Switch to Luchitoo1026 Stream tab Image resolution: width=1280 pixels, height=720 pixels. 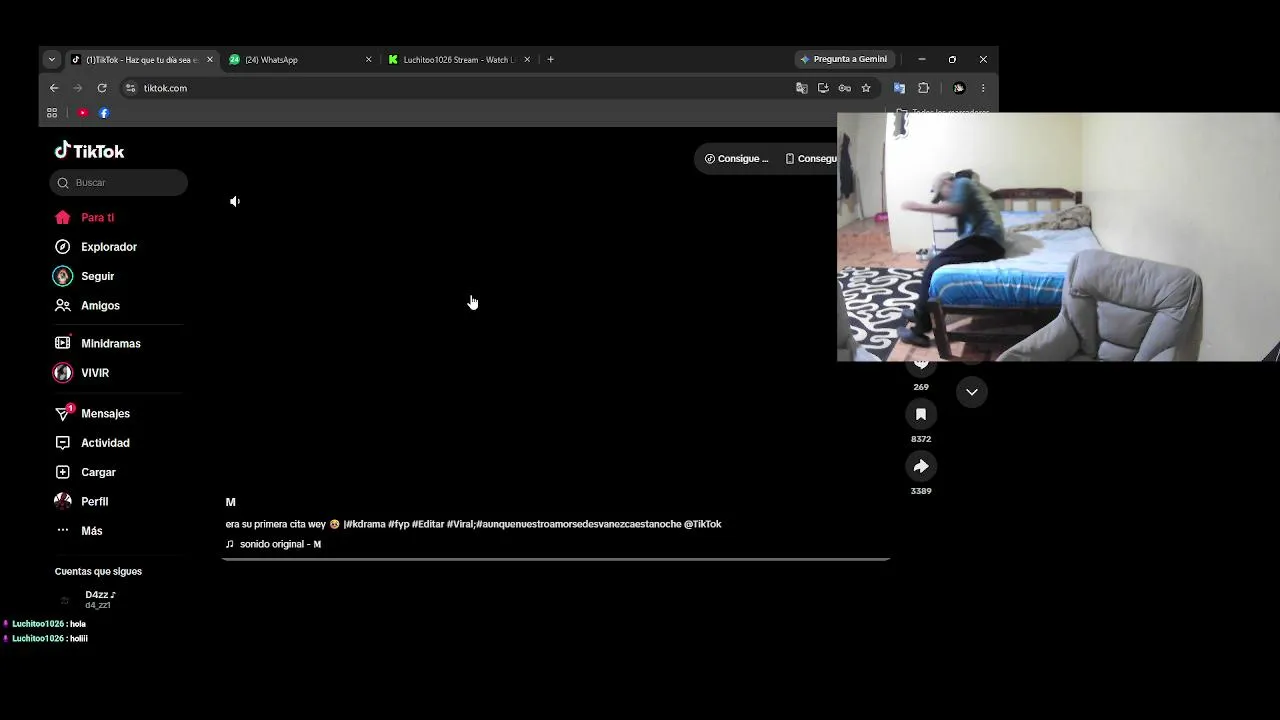[x=459, y=60]
